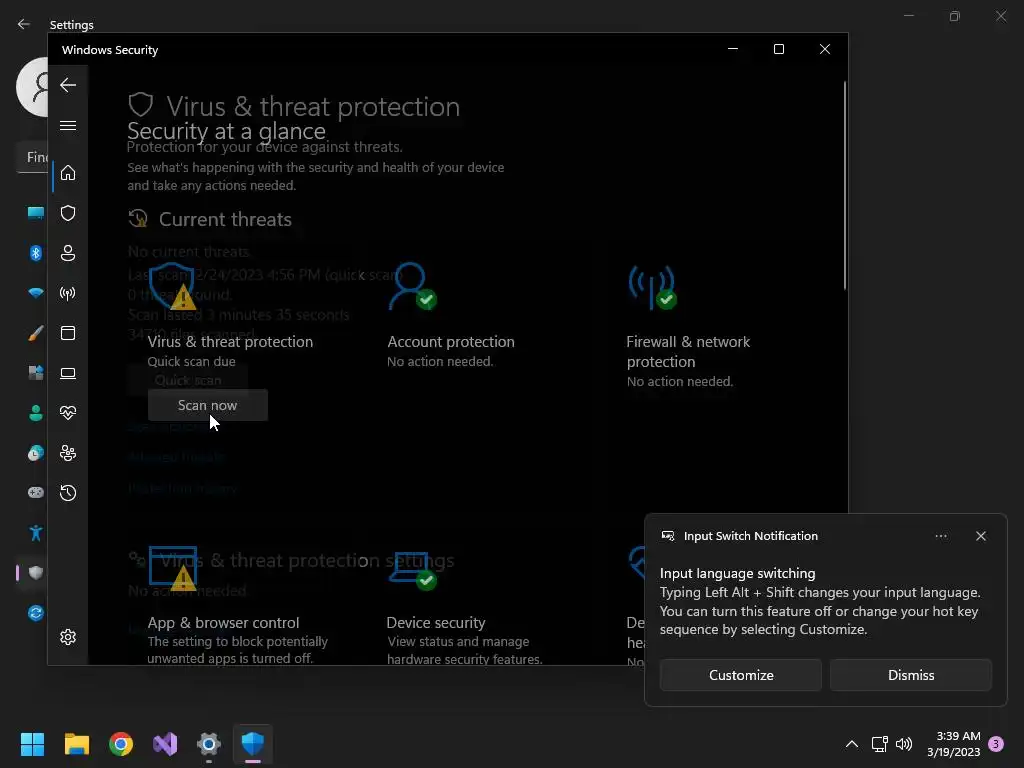Image resolution: width=1024 pixels, height=768 pixels.
Task: Dismiss the Input Switch Notification
Action: click(911, 675)
